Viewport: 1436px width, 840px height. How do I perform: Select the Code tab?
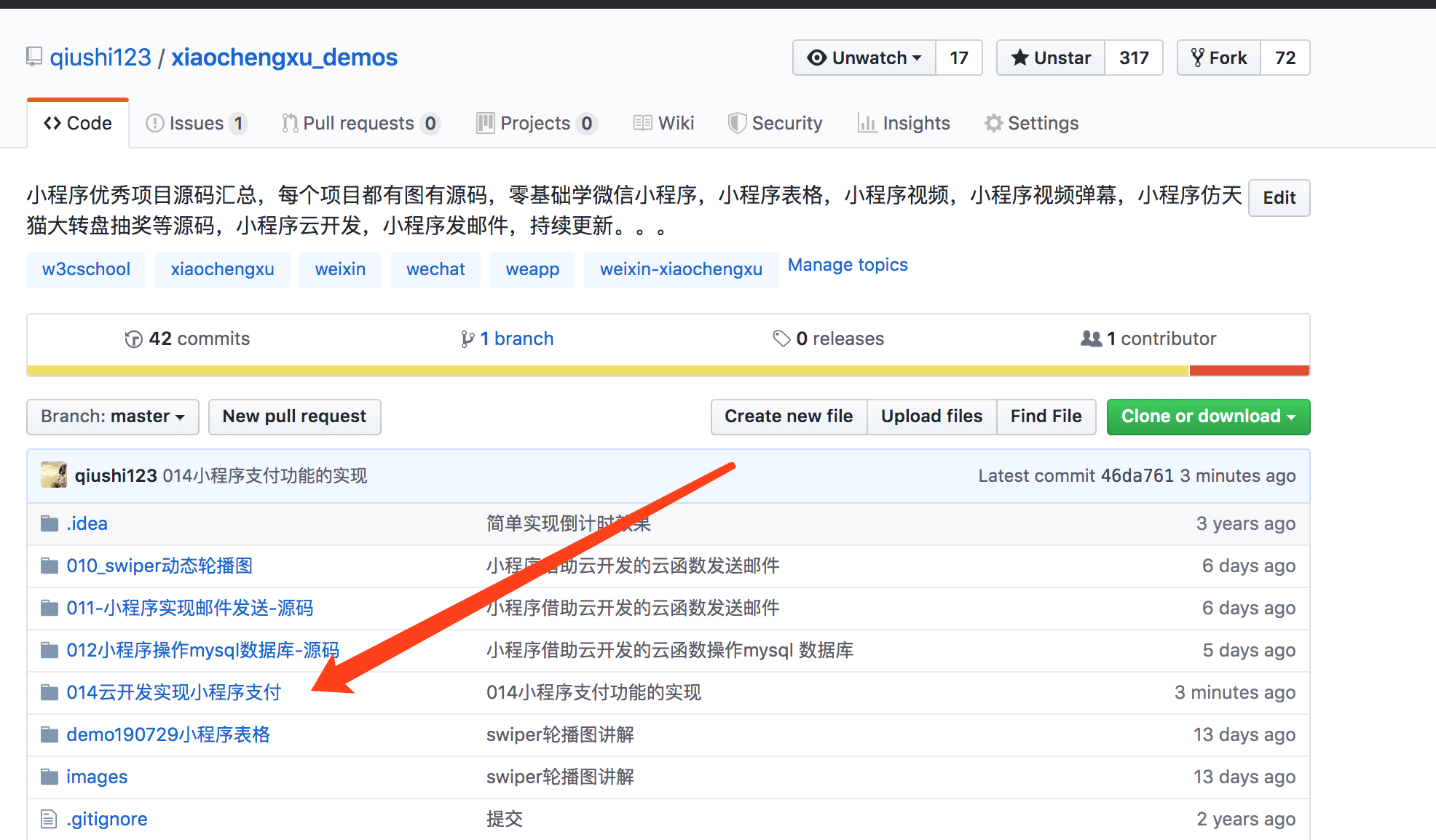(x=78, y=123)
